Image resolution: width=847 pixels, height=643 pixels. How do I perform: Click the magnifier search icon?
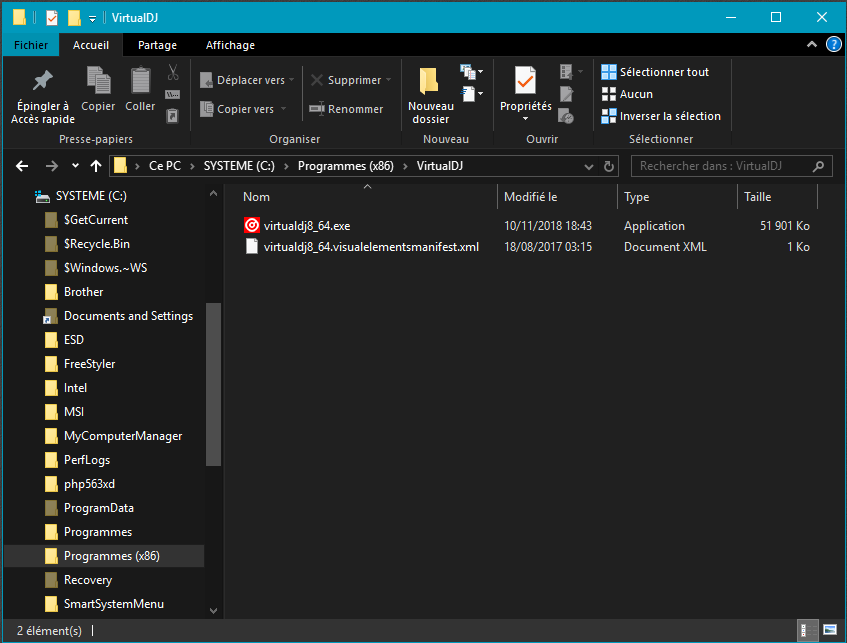818,166
